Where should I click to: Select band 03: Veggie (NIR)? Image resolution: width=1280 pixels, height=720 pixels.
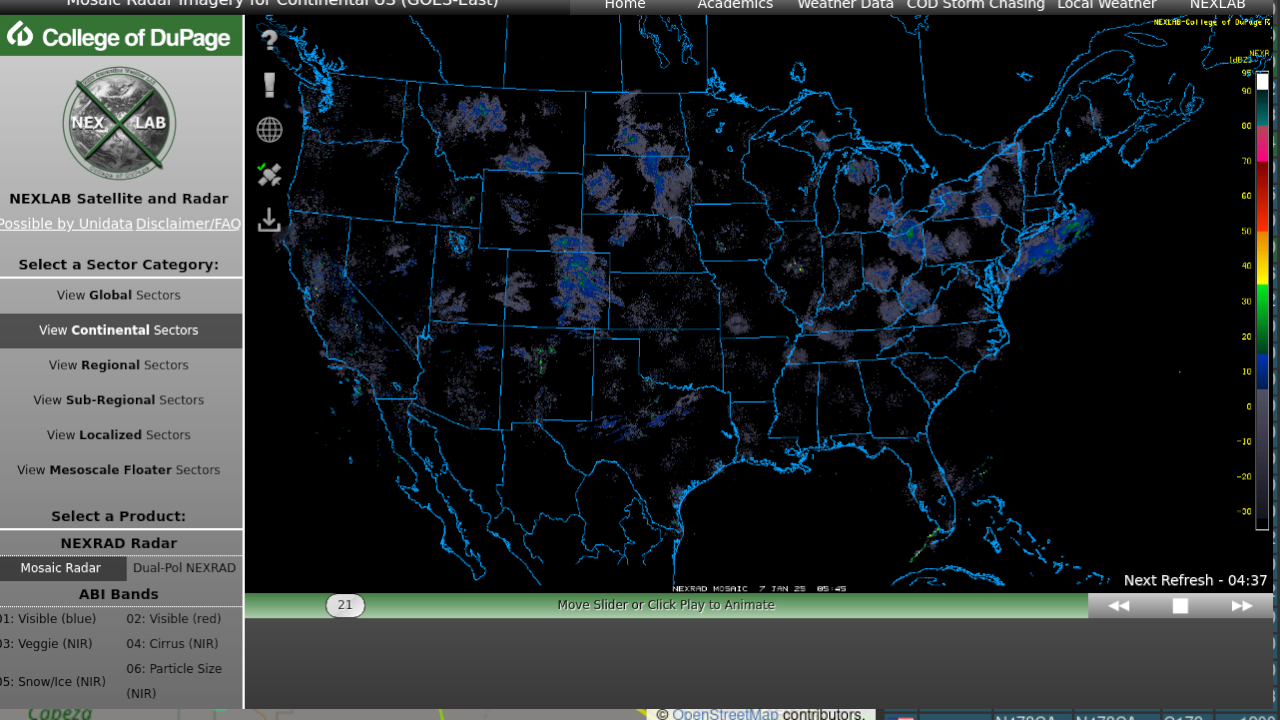[x=45, y=644]
